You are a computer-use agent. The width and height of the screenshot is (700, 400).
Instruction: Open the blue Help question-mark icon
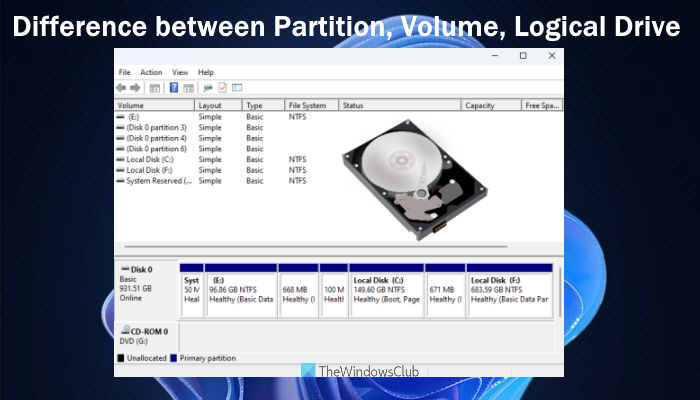(174, 88)
